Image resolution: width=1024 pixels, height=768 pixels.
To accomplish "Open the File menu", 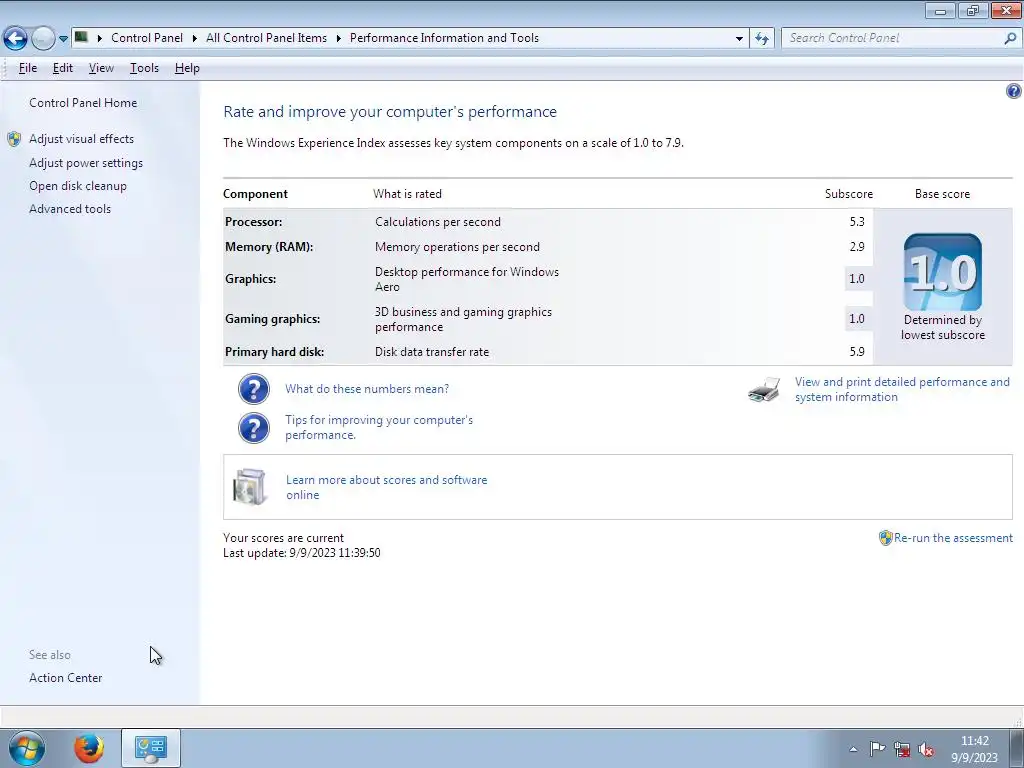I will [x=27, y=68].
